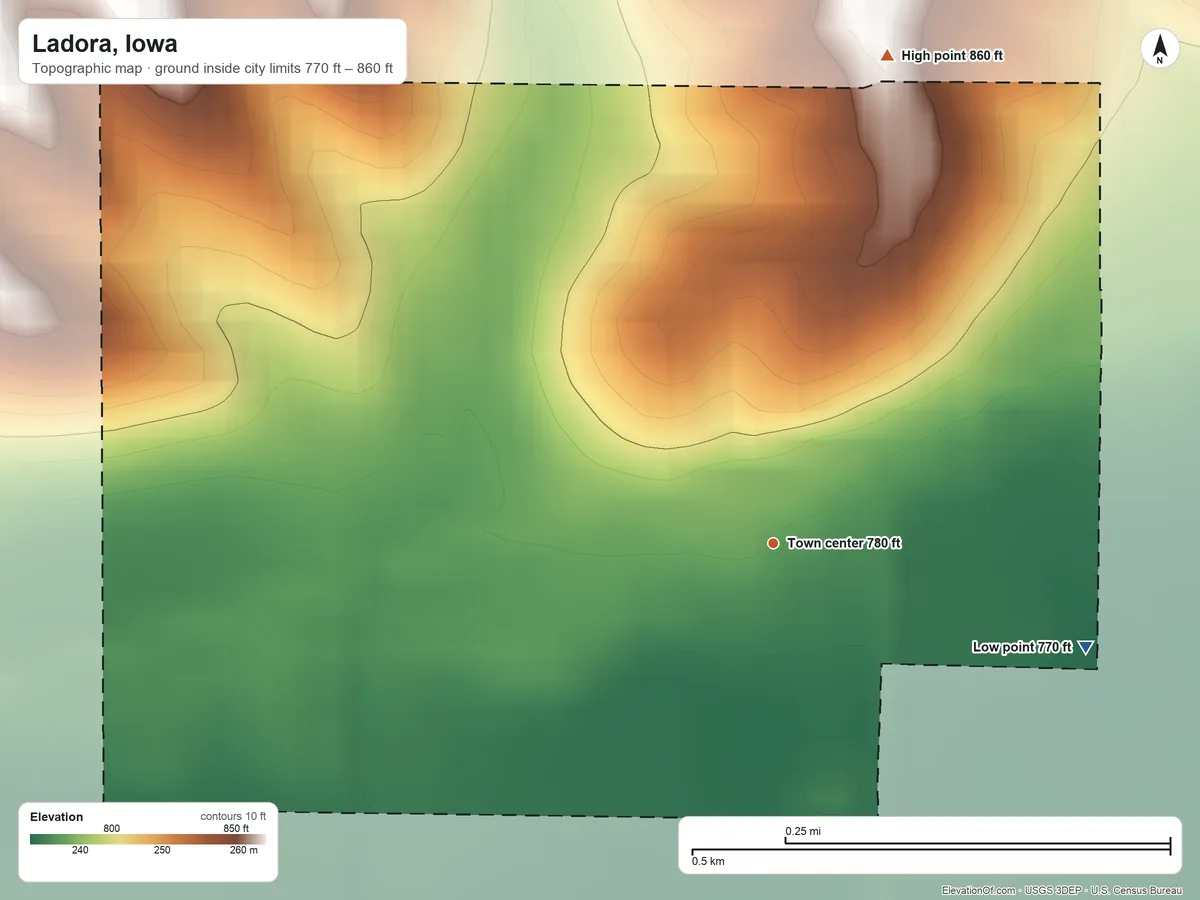Click the town center red dot marker

click(773, 543)
